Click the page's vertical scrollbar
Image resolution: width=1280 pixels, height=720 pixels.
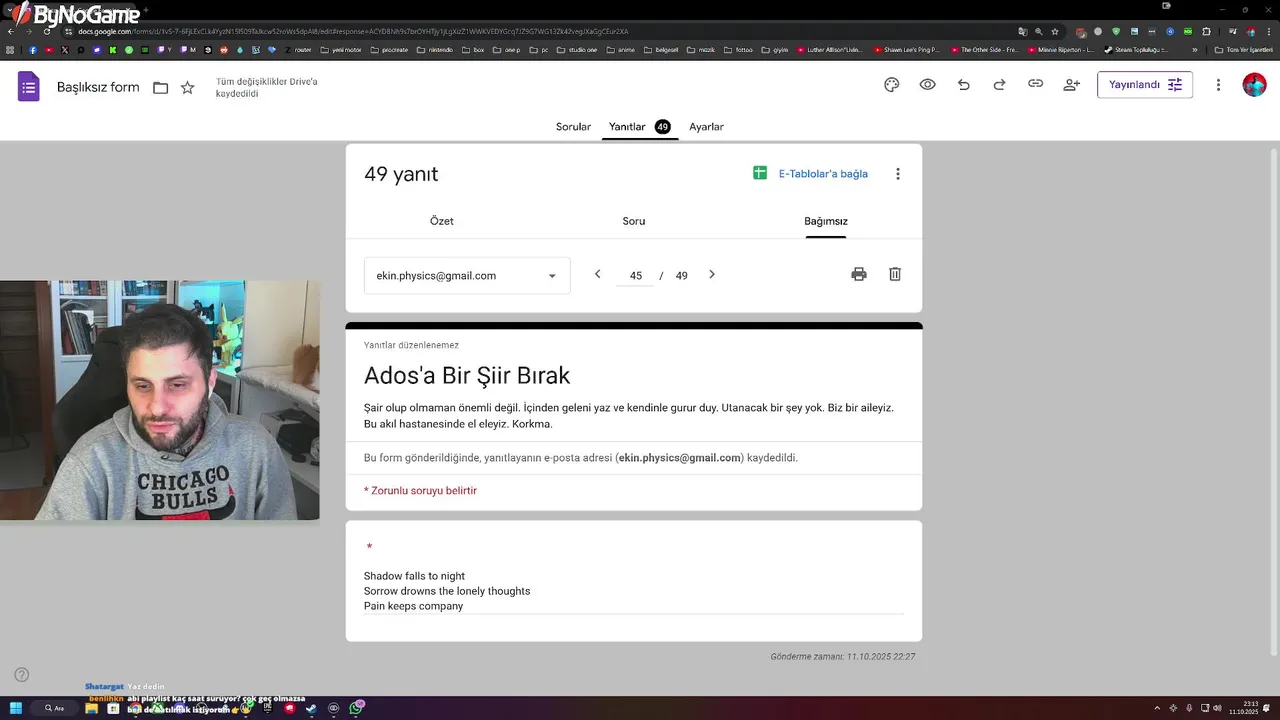point(1273,400)
